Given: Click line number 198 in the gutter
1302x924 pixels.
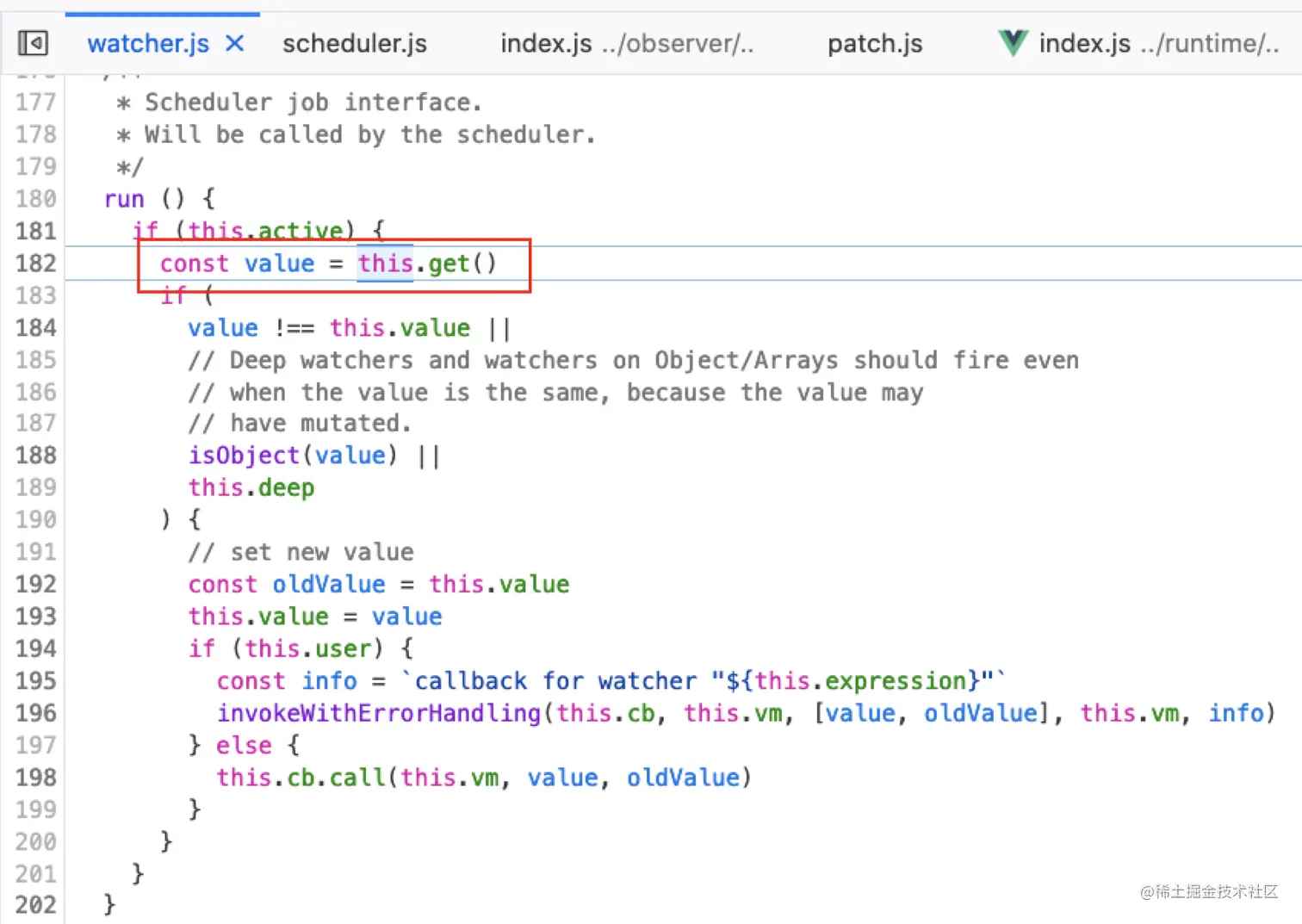Looking at the screenshot, I should (35, 777).
